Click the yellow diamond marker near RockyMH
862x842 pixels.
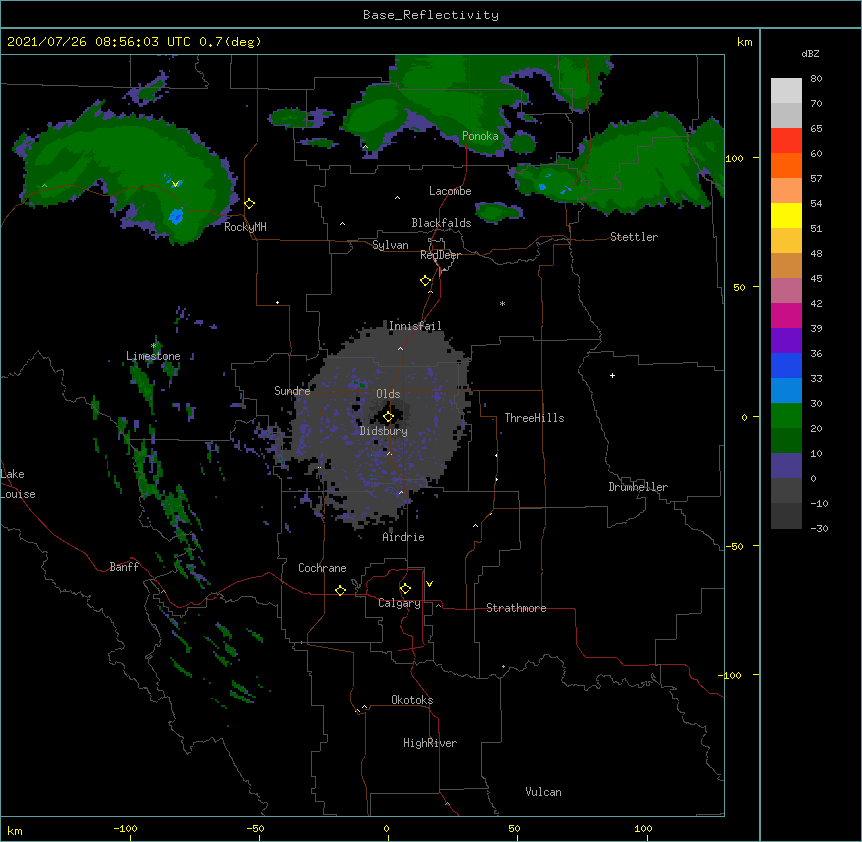[x=250, y=204]
